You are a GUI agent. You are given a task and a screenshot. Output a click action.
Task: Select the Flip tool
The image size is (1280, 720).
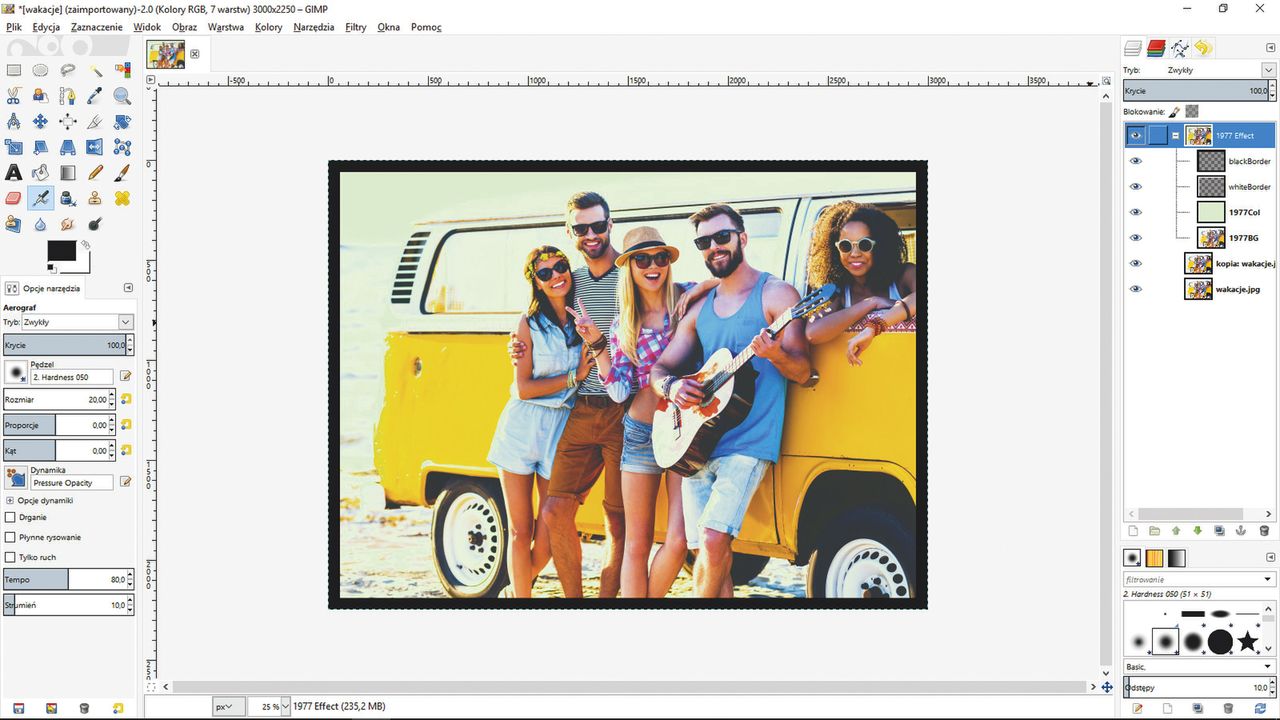95,147
